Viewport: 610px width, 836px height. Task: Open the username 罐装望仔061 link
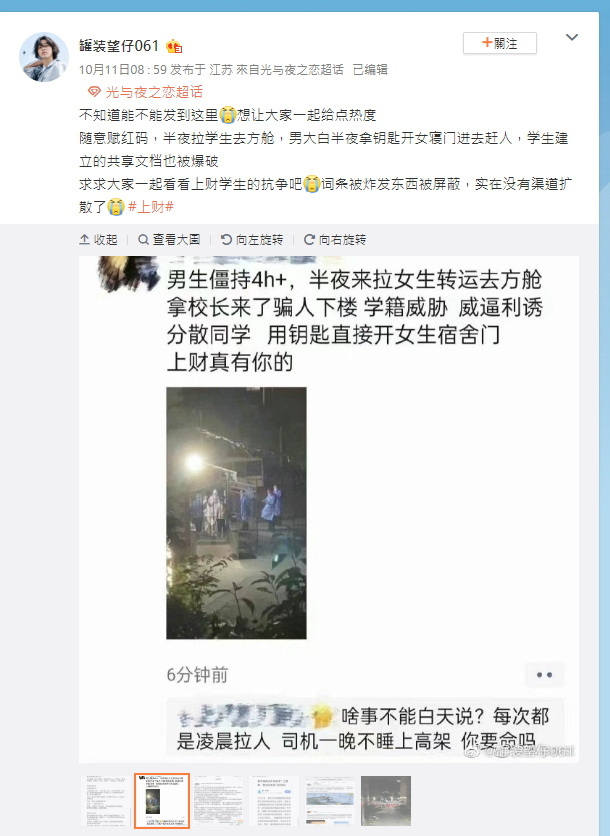119,46
